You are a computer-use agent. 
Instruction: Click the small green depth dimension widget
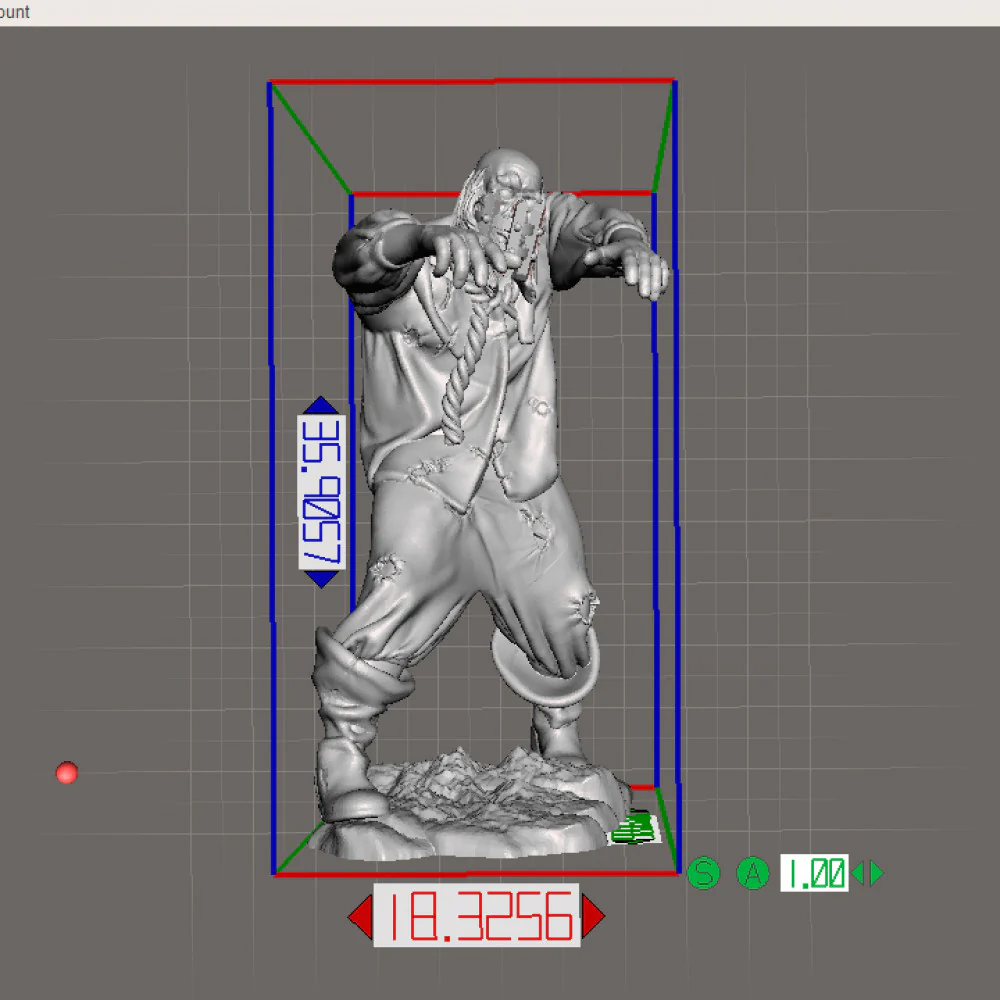coord(634,828)
